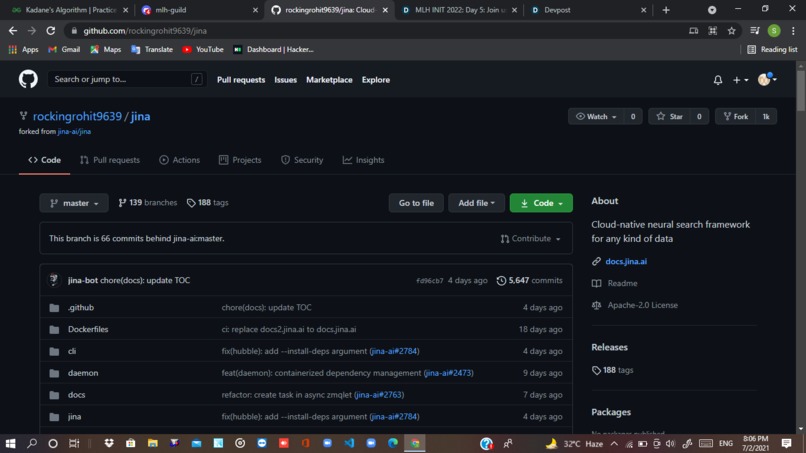Open the user avatar menu
This screenshot has height=453, width=806.
point(767,79)
